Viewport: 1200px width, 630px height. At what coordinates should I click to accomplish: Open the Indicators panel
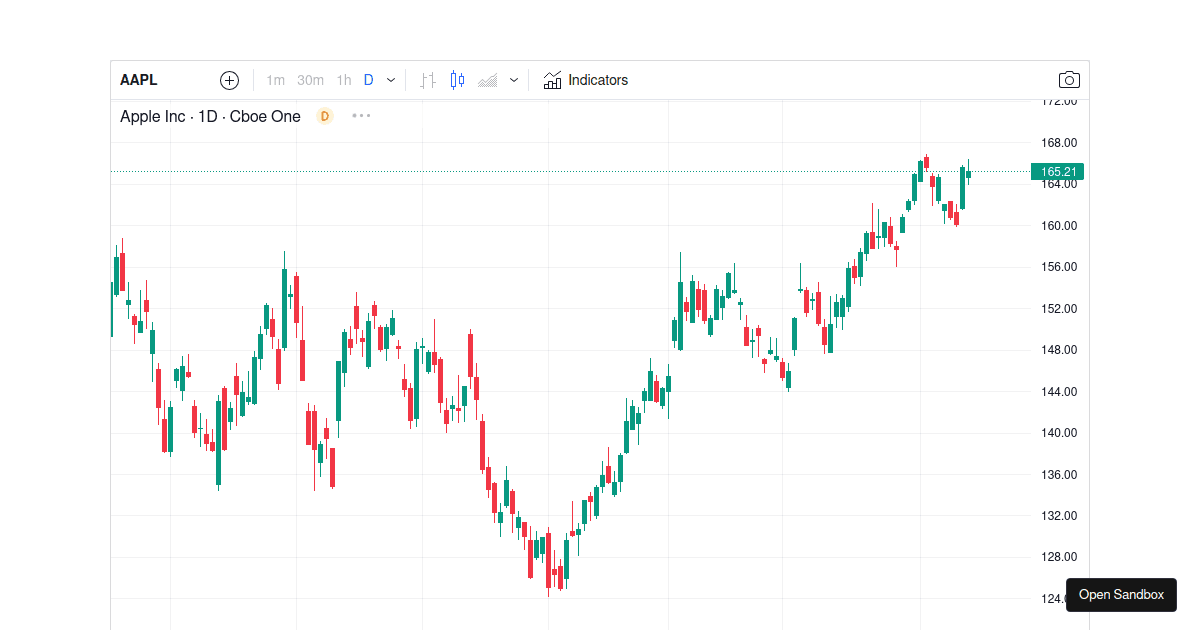tap(597, 80)
